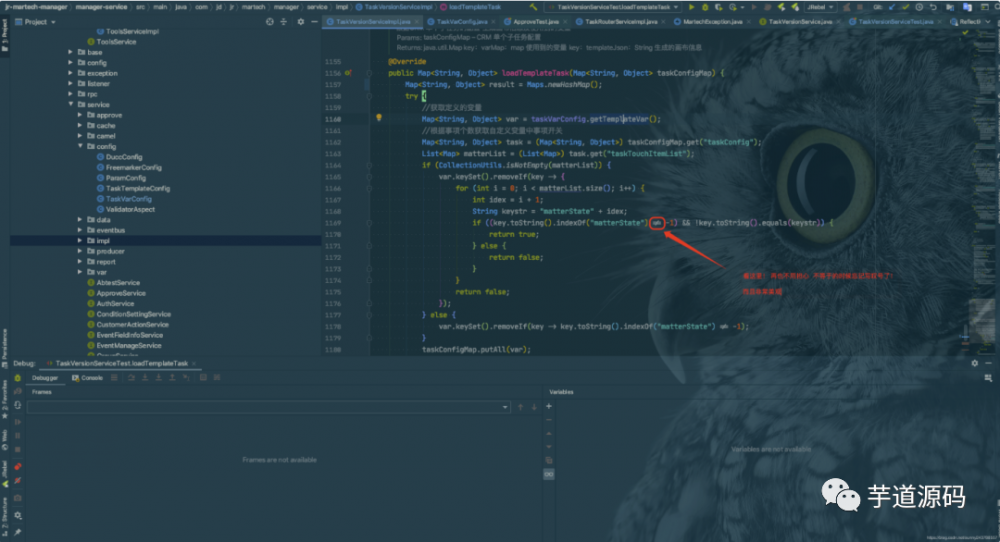1000x542 pixels.
Task: Collapse the inner config folder under service
Action: click(80, 147)
